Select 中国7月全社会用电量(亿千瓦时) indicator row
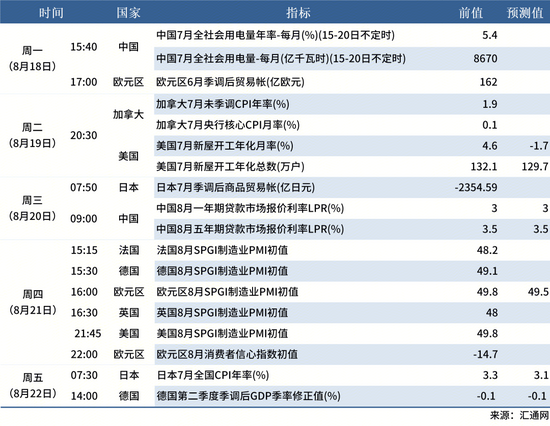The width and height of the screenshot is (550, 426). click(x=281, y=58)
